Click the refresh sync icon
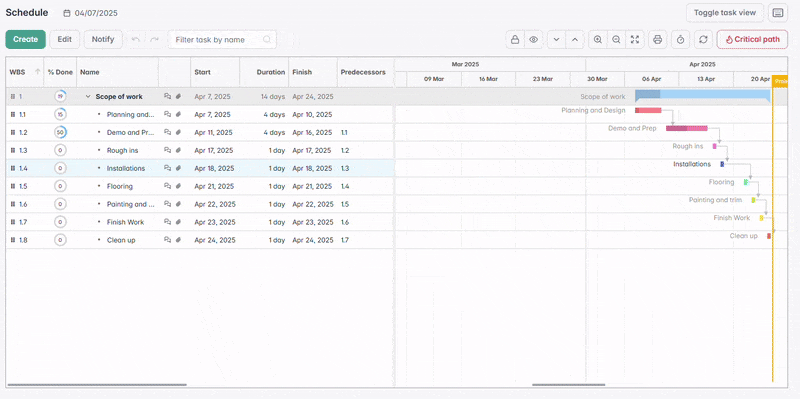The image size is (800, 399). (703, 39)
